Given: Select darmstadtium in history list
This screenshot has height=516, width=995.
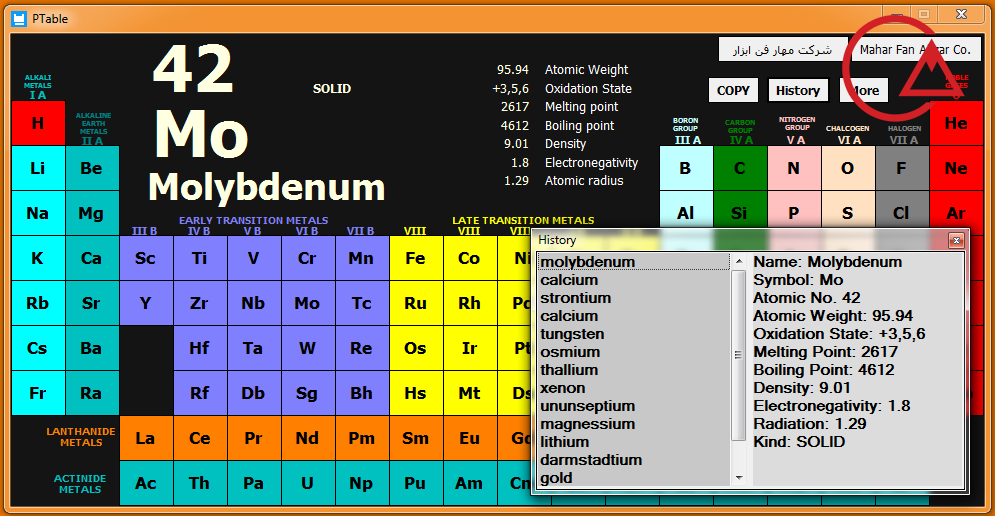Looking at the screenshot, I should pyautogui.click(x=591, y=460).
